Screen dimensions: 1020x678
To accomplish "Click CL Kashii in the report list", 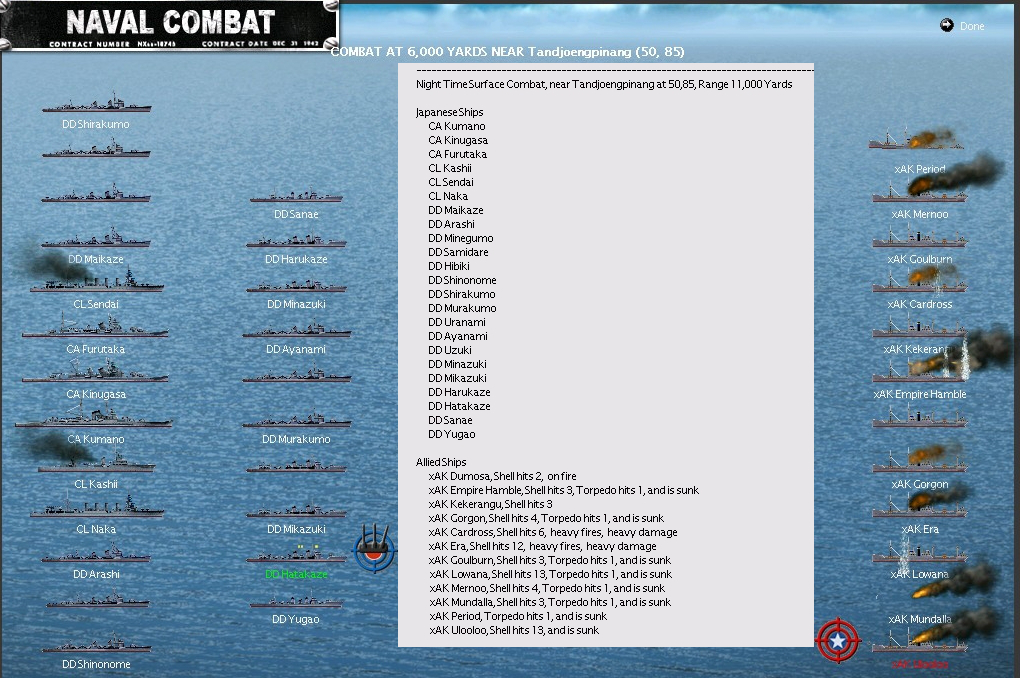I will point(450,169).
